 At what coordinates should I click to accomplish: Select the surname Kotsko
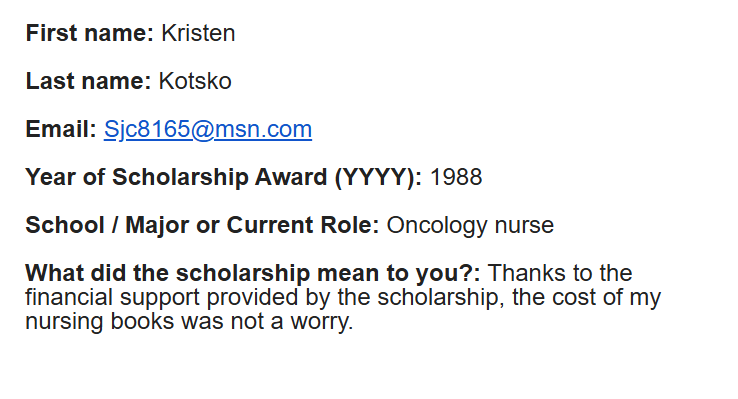point(195,81)
